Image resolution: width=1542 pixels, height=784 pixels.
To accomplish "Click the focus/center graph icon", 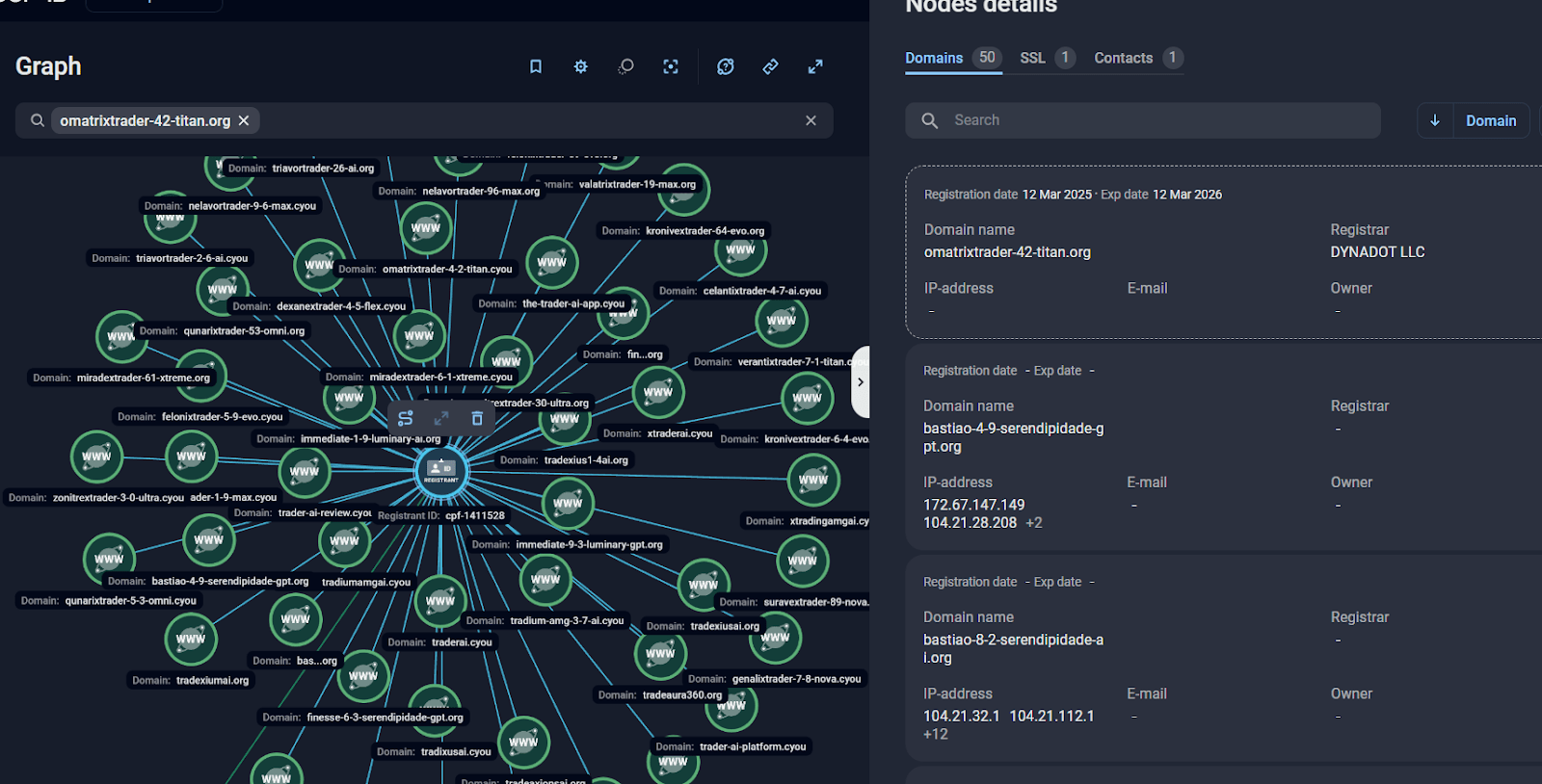I will pyautogui.click(x=671, y=66).
